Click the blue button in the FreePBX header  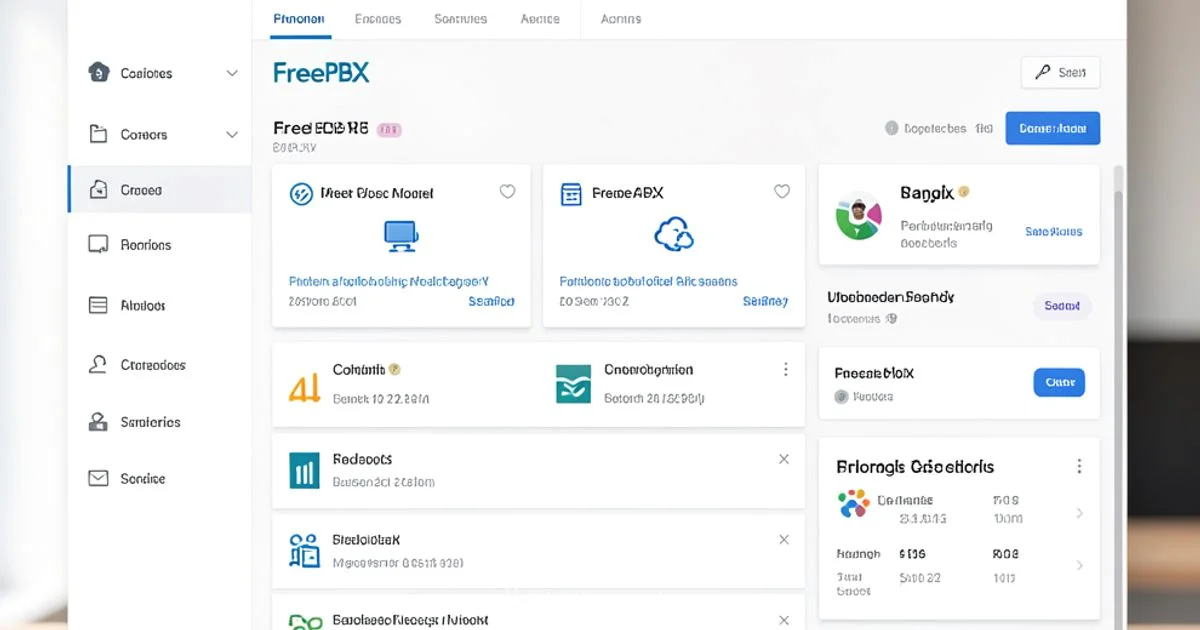pos(1052,128)
